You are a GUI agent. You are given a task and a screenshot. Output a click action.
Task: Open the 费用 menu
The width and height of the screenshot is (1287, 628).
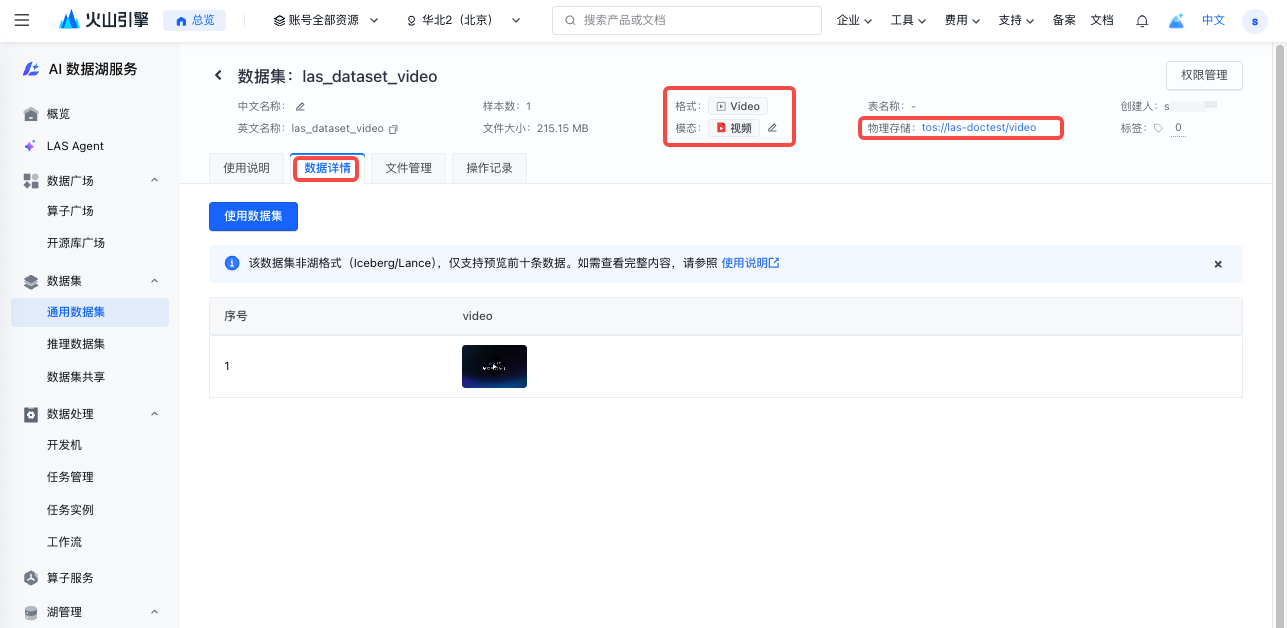pos(963,20)
